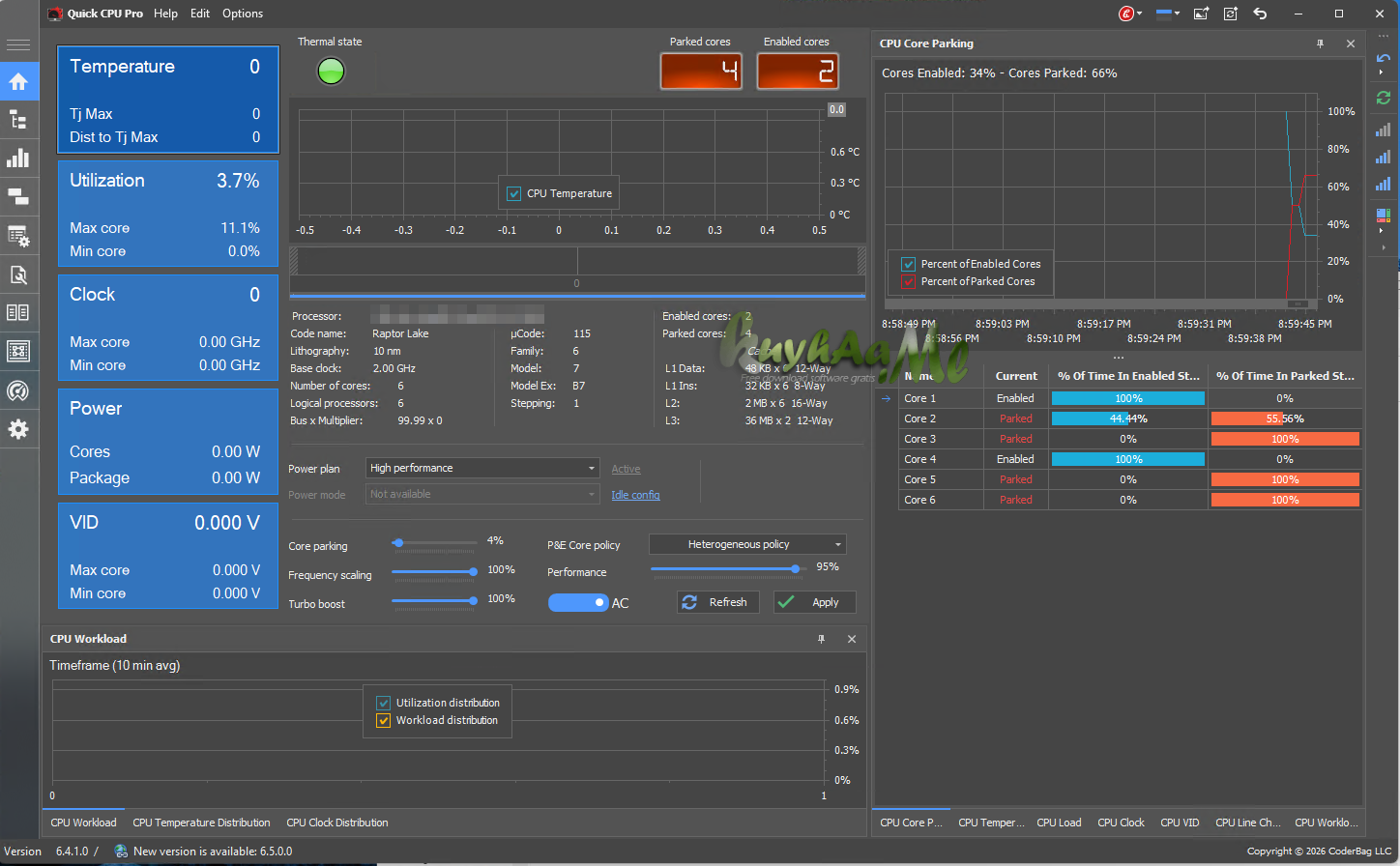The height and width of the screenshot is (866, 1400).
Task: Click the red circular logo icon in title bar
Action: [1125, 14]
